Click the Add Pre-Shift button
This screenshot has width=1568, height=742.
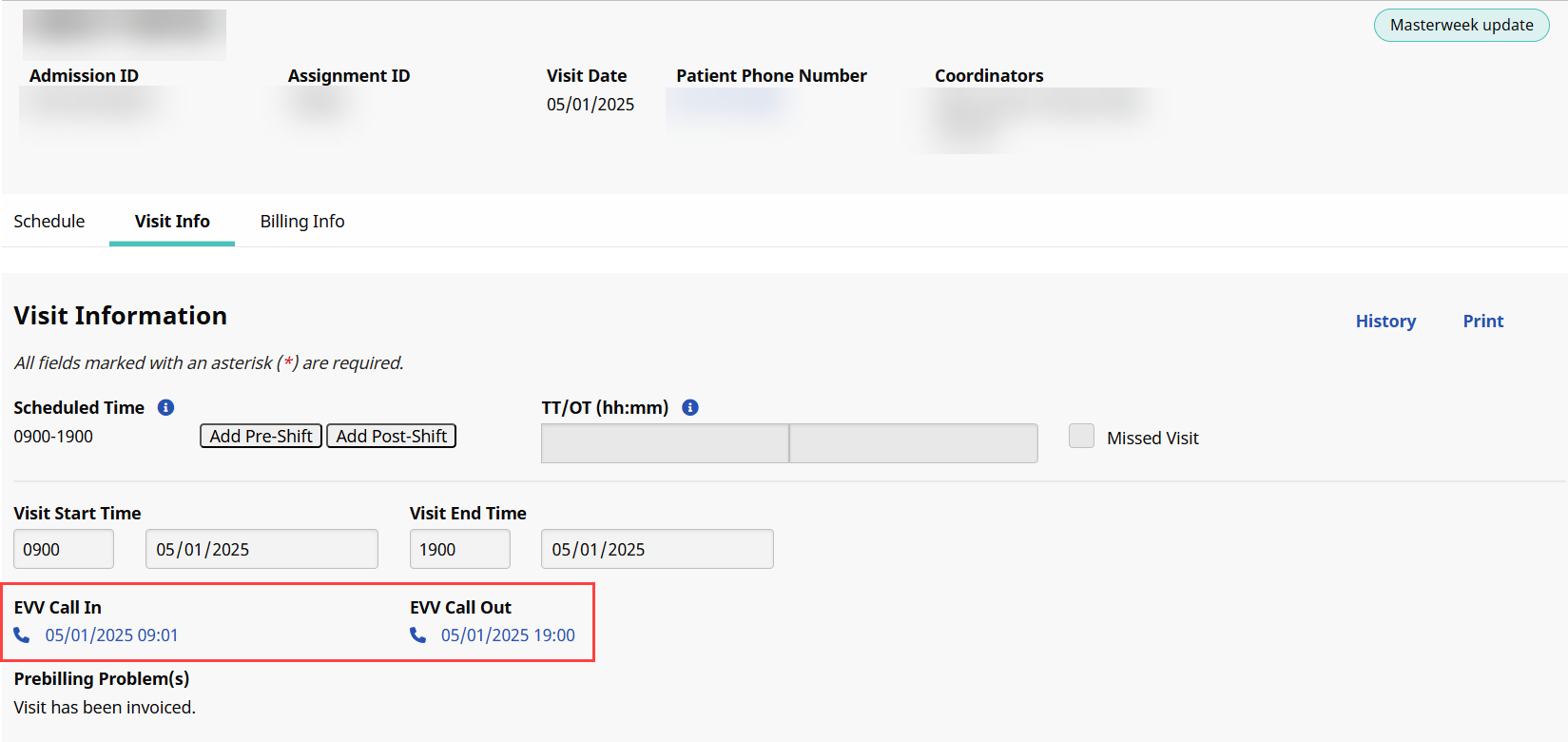click(x=261, y=436)
